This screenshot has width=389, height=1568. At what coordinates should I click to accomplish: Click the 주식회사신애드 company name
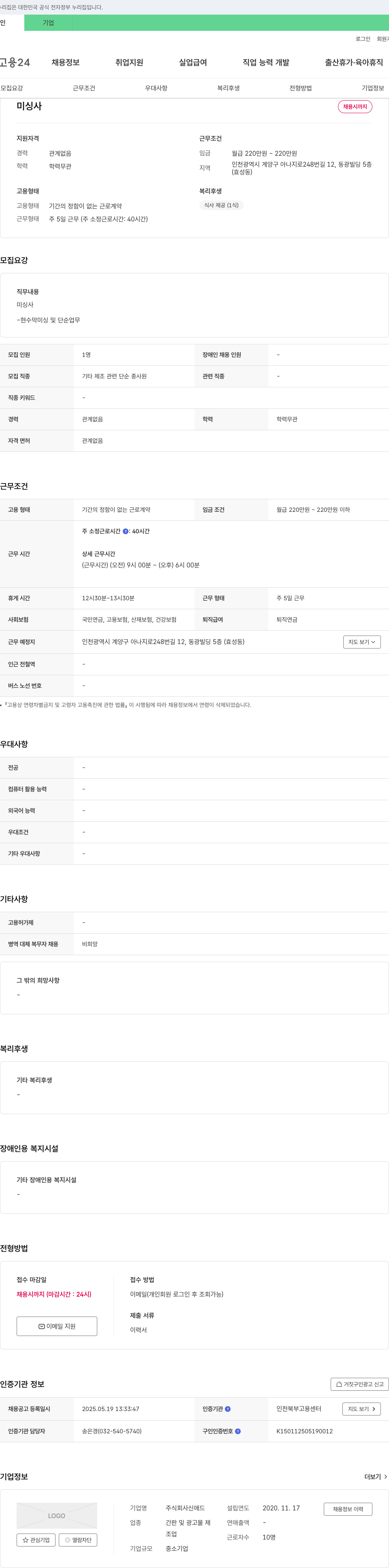[x=186, y=1508]
